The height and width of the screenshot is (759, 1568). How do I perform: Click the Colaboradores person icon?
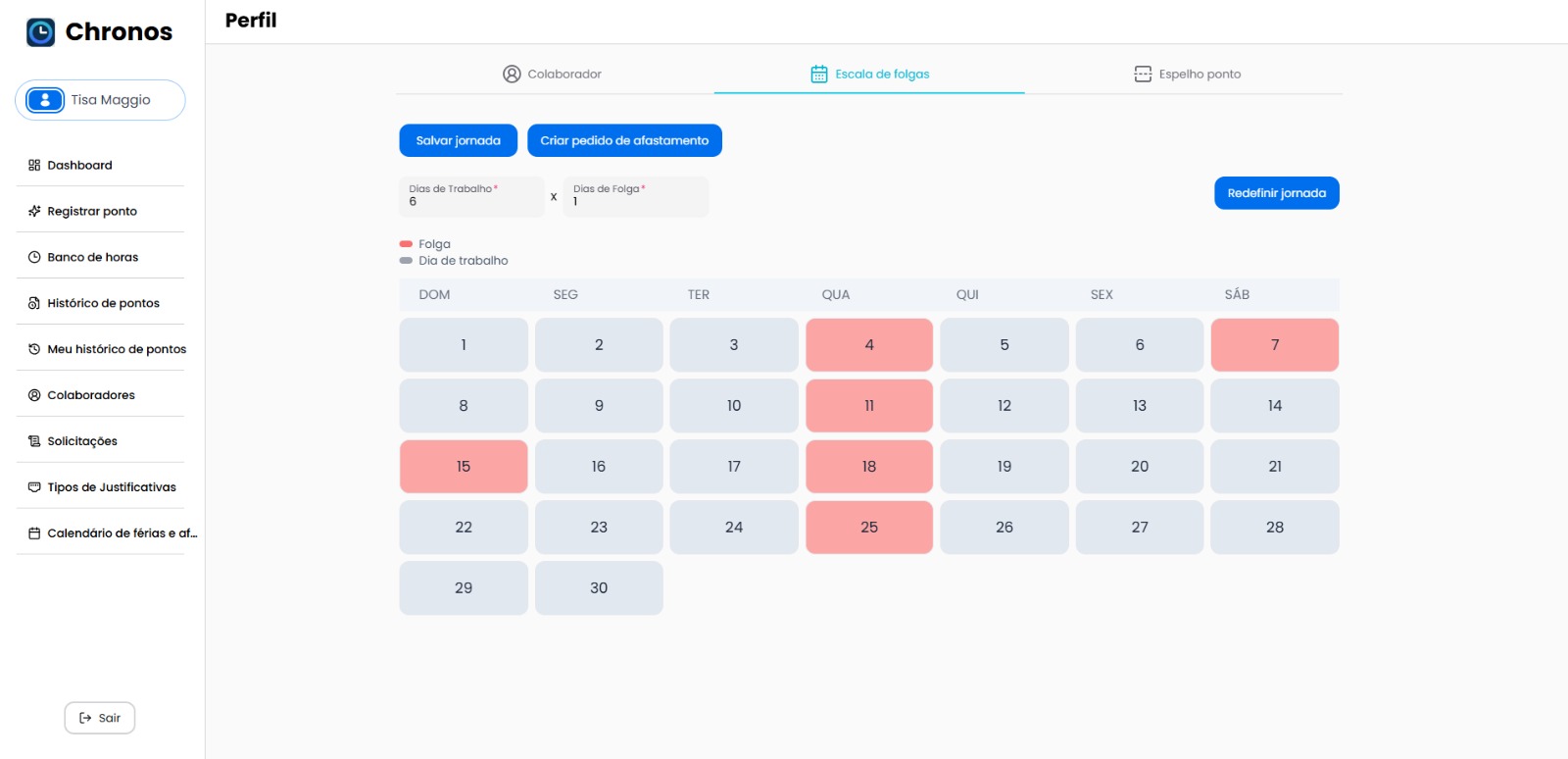click(34, 395)
